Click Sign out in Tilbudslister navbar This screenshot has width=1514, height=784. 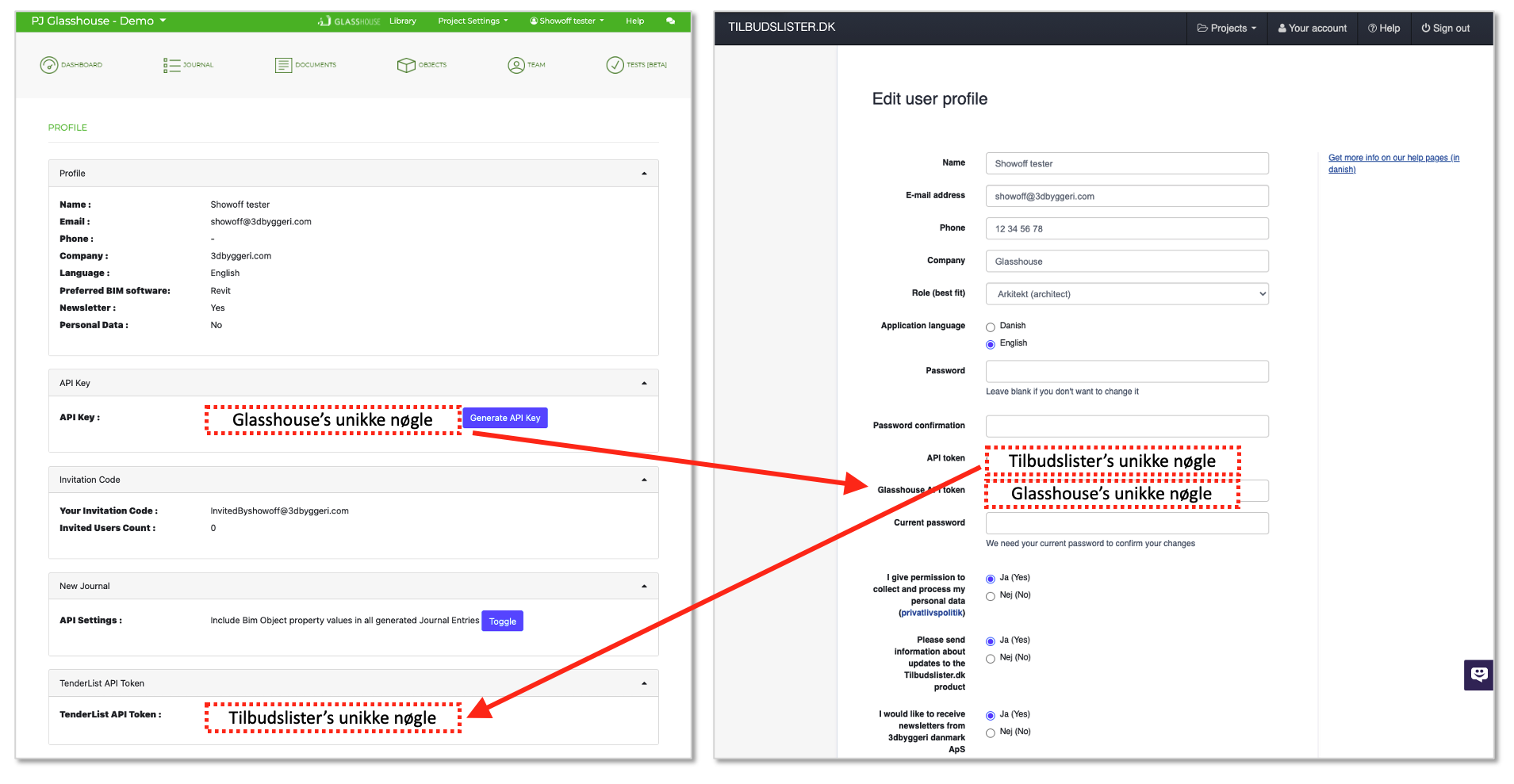point(1446,28)
